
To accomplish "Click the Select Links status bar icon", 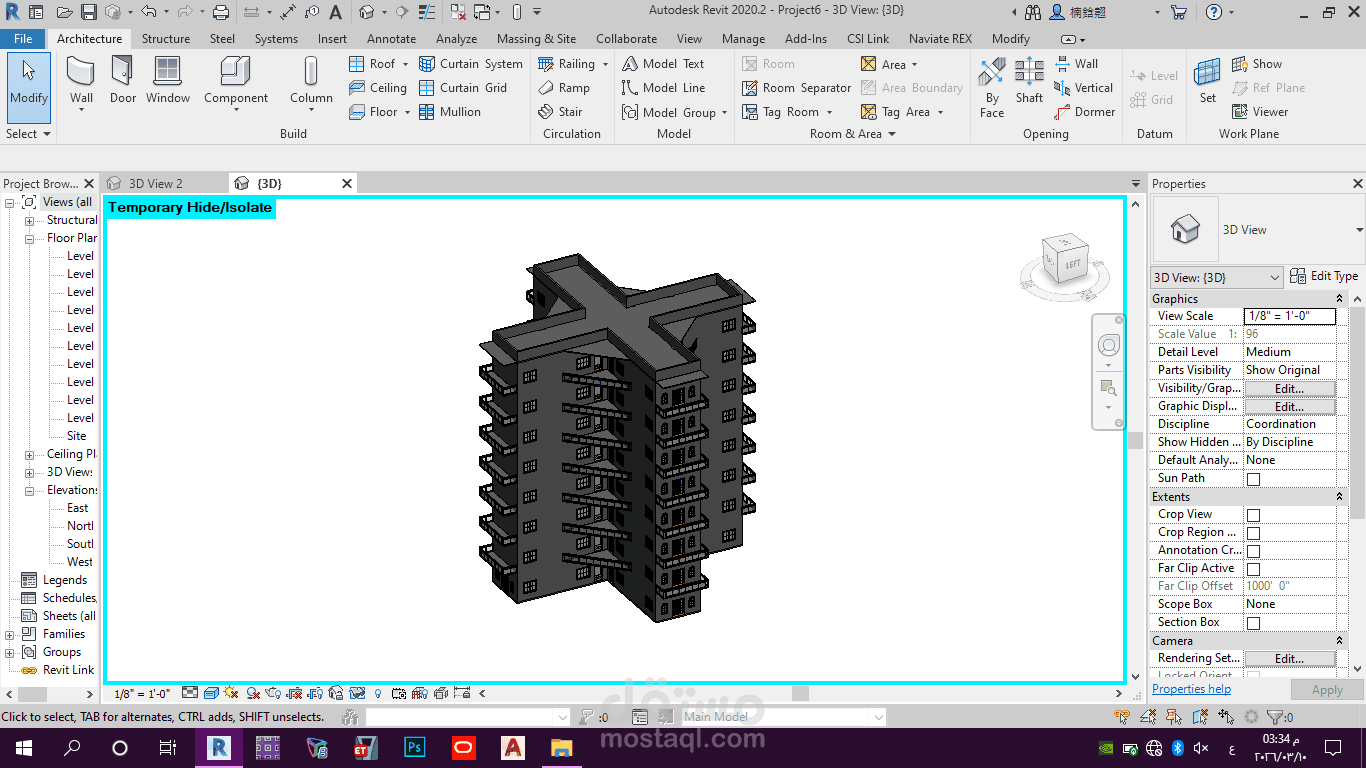I will 1123,717.
